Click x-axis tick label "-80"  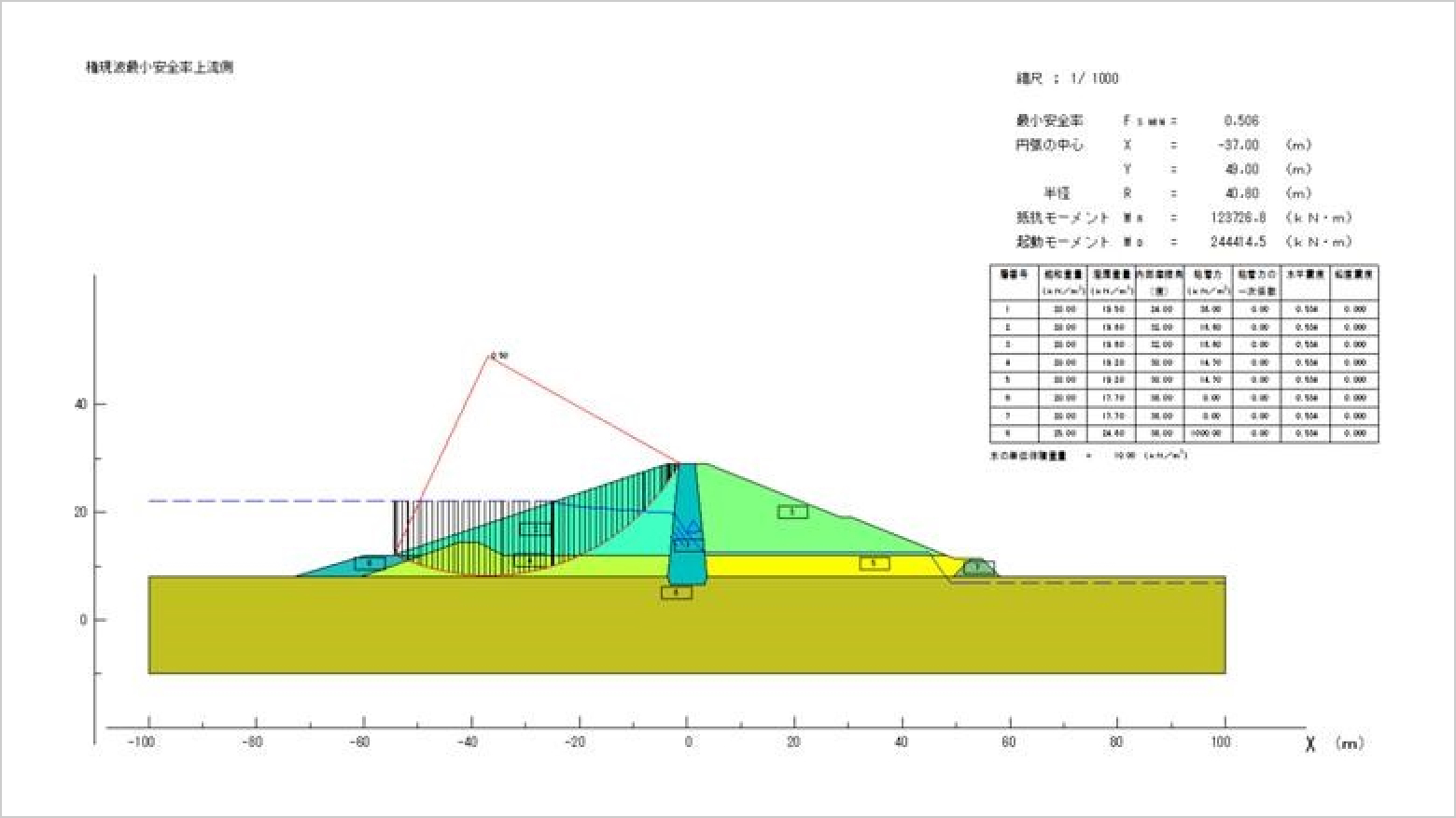pos(252,742)
